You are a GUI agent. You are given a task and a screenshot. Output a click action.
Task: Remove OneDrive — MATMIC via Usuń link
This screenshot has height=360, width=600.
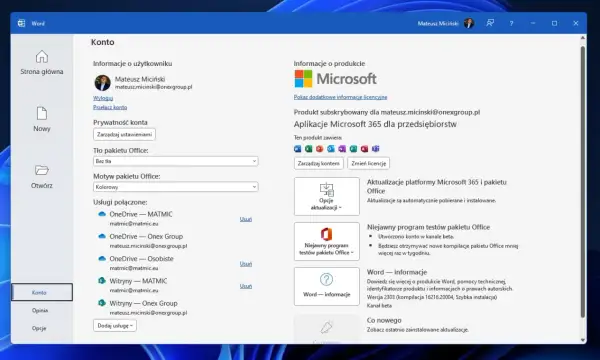coord(246,219)
